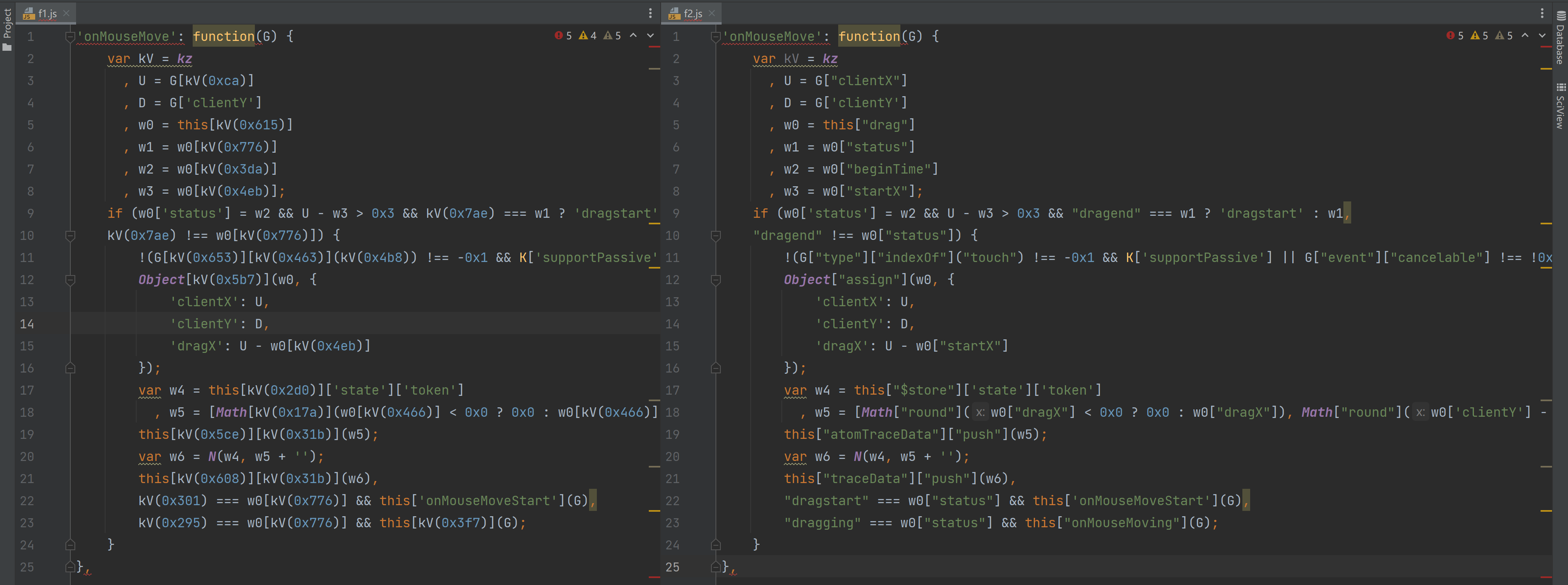
Task: Click the f1.js file type icon
Action: pyautogui.click(x=28, y=14)
